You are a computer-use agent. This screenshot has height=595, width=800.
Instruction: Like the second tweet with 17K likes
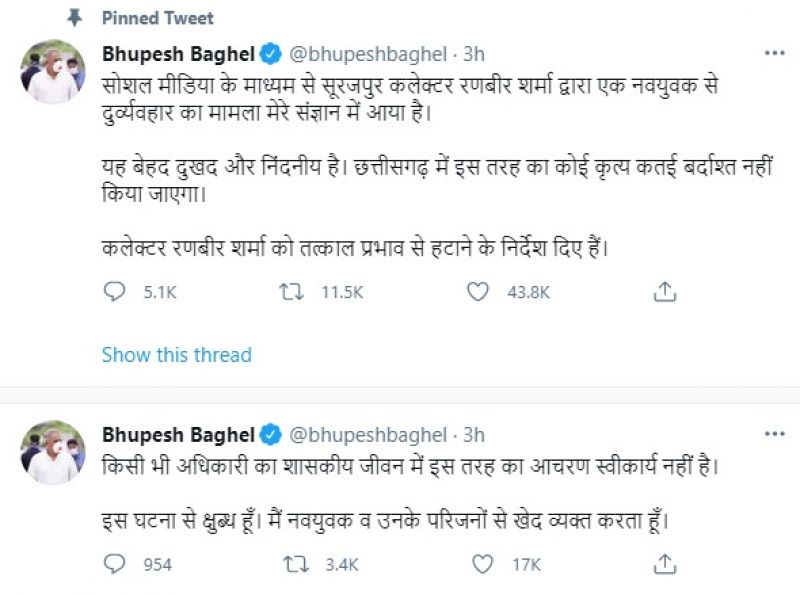tap(482, 565)
